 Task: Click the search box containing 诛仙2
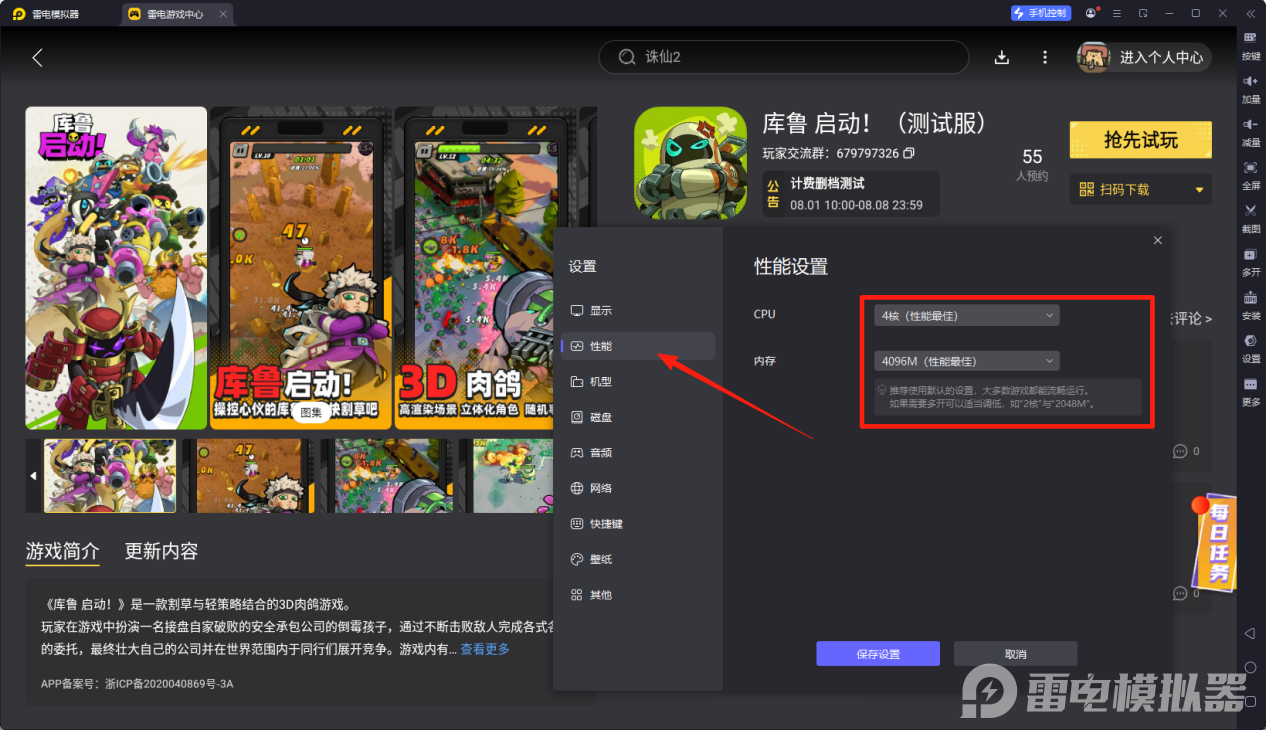(x=783, y=57)
